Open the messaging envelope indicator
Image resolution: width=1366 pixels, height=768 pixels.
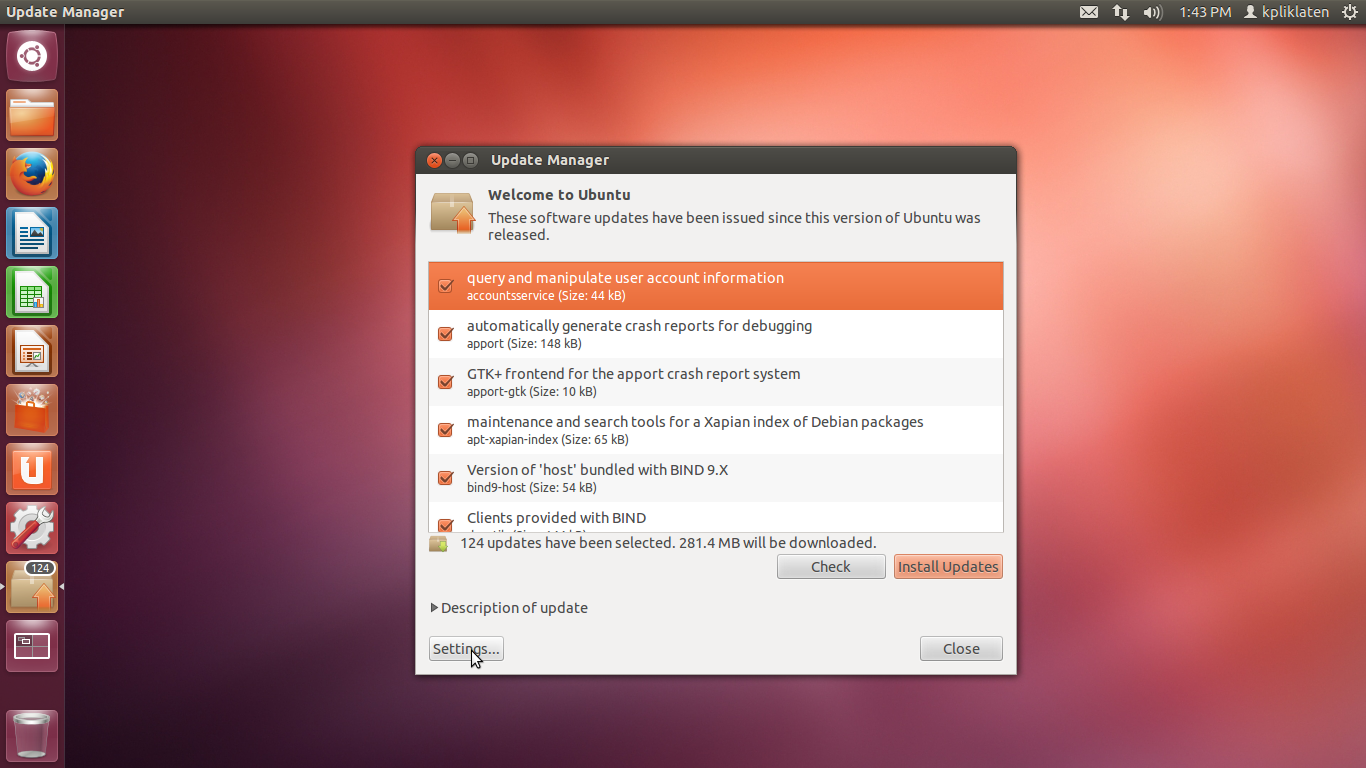click(x=1088, y=12)
